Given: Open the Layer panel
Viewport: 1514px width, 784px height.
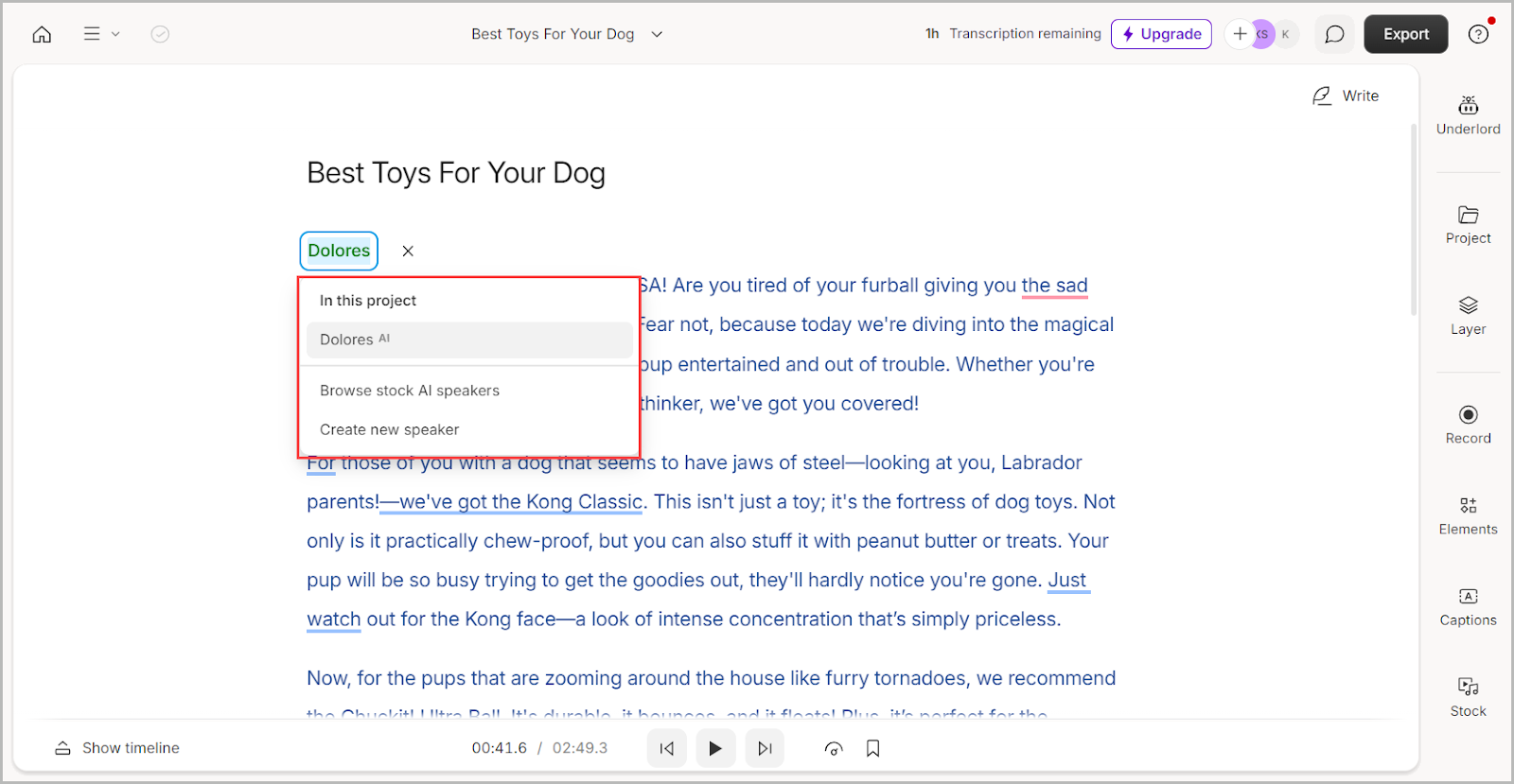Looking at the screenshot, I should point(1468,316).
